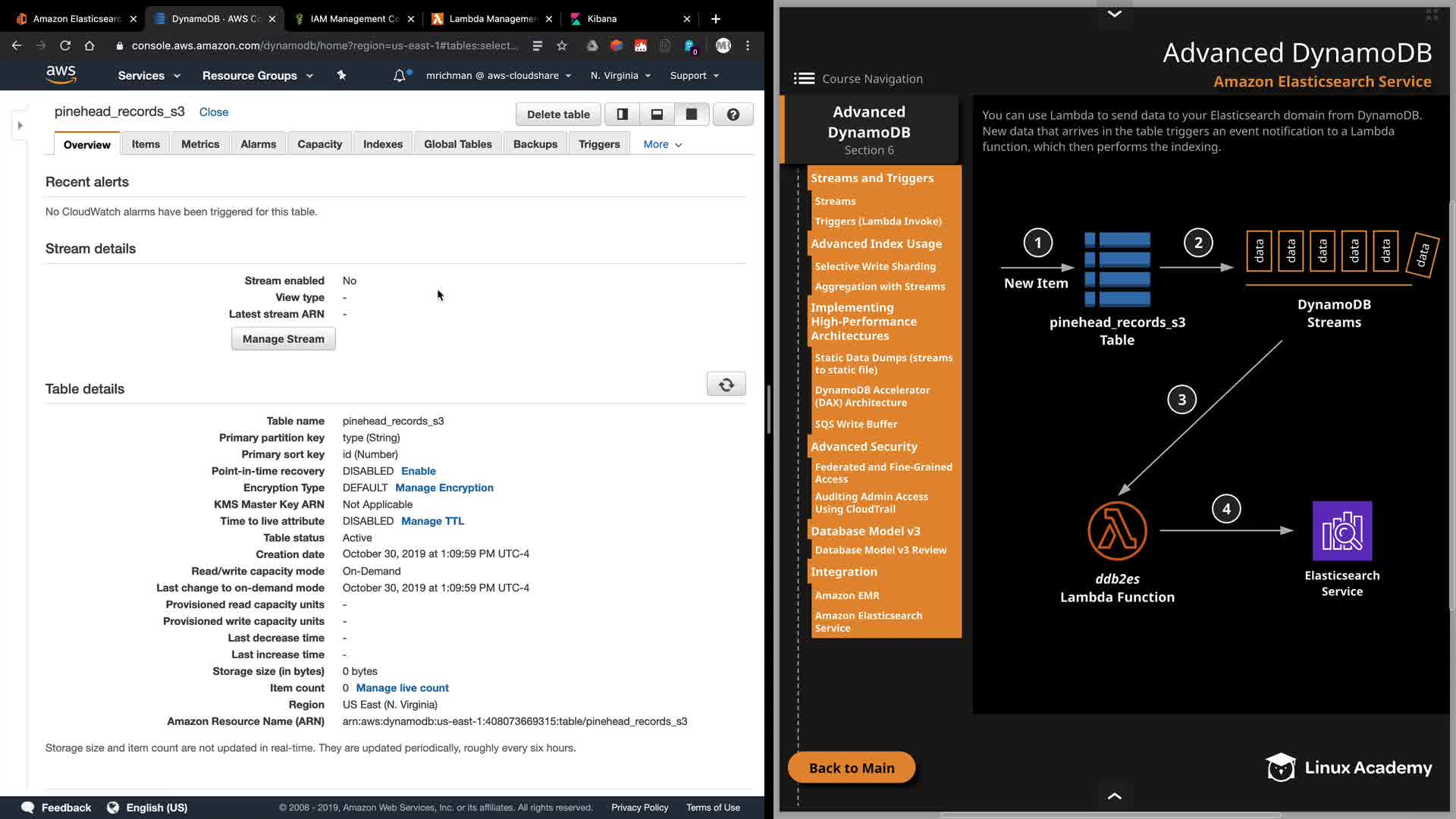Image resolution: width=1456 pixels, height=819 pixels.
Task: Refresh table details with refresh icon
Action: pyautogui.click(x=726, y=384)
